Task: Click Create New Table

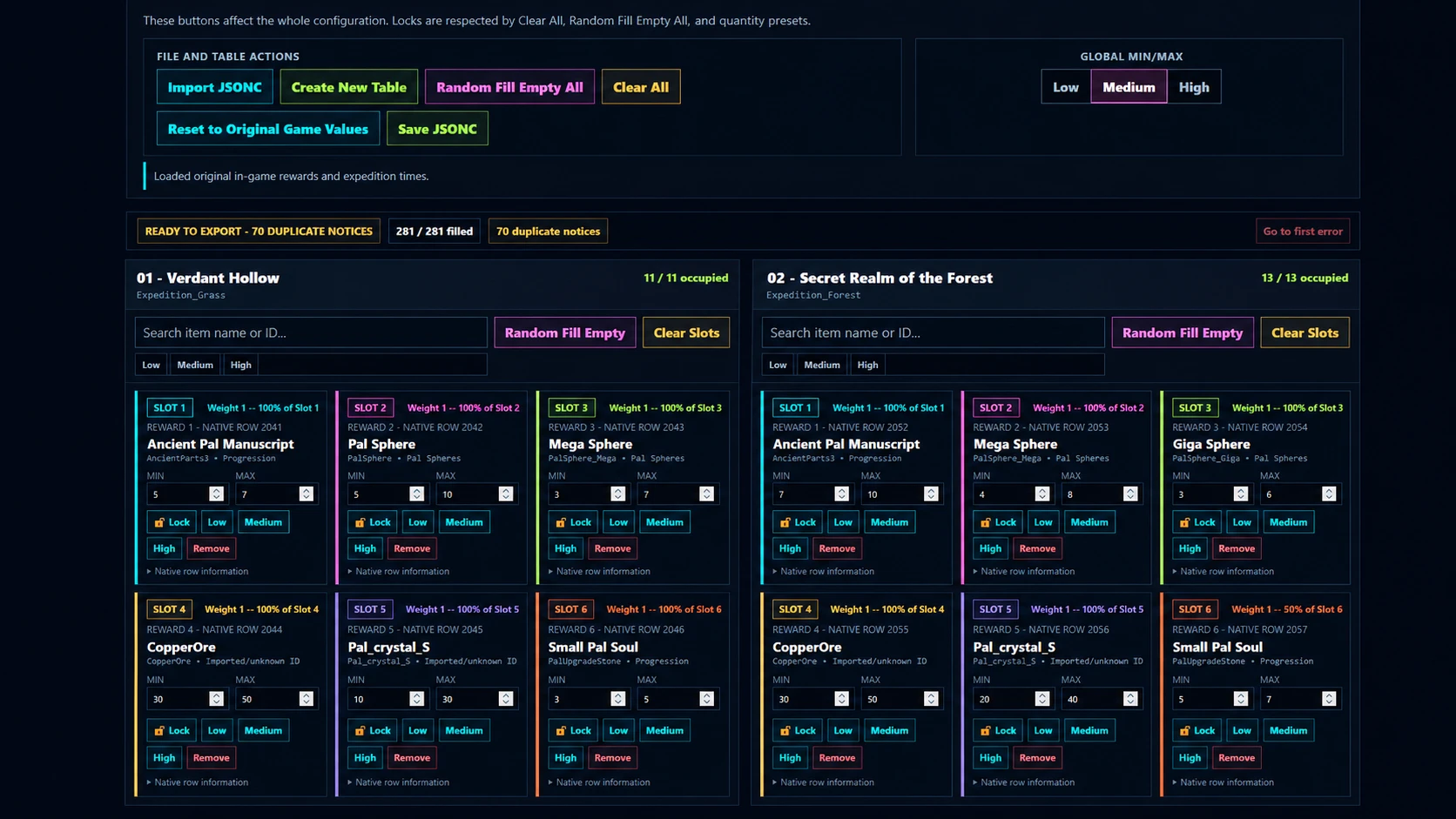Action: coord(349,87)
